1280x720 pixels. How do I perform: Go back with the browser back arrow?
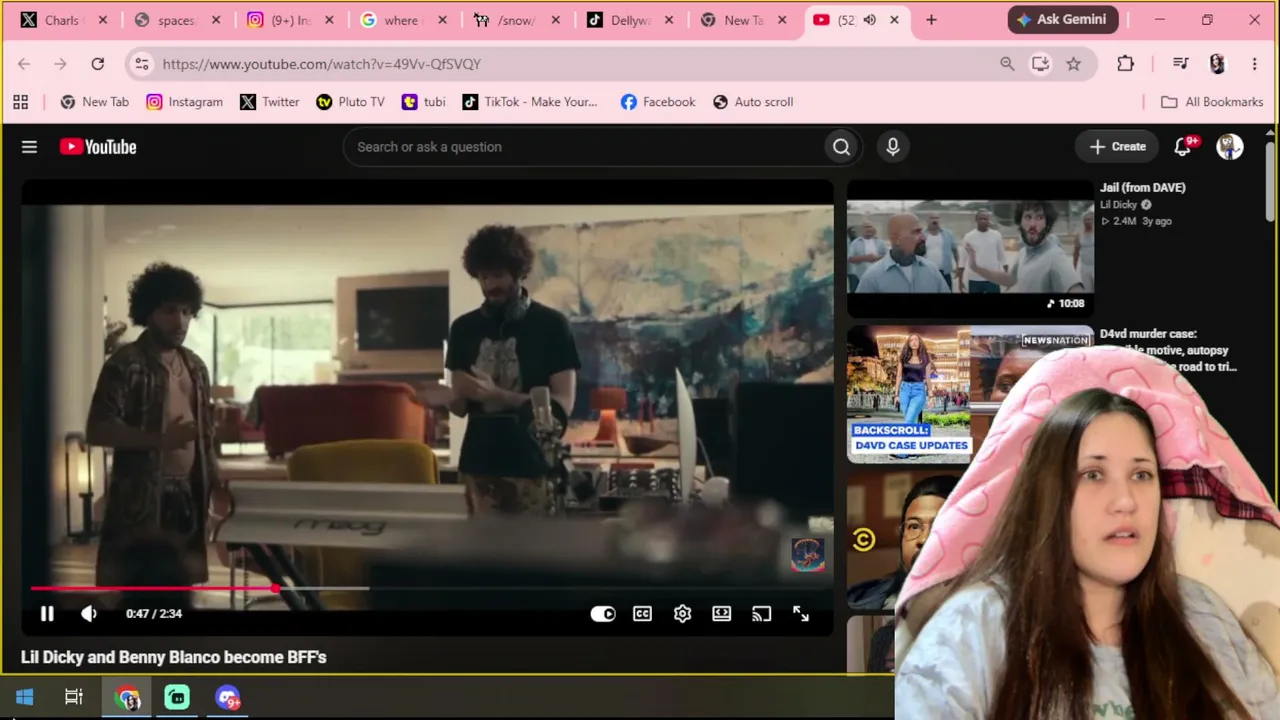(x=24, y=64)
